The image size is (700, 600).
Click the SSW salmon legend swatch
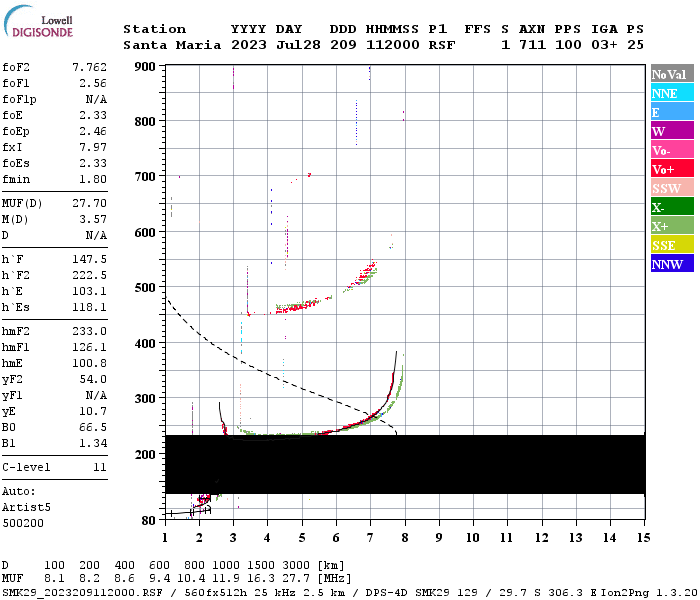672,187
